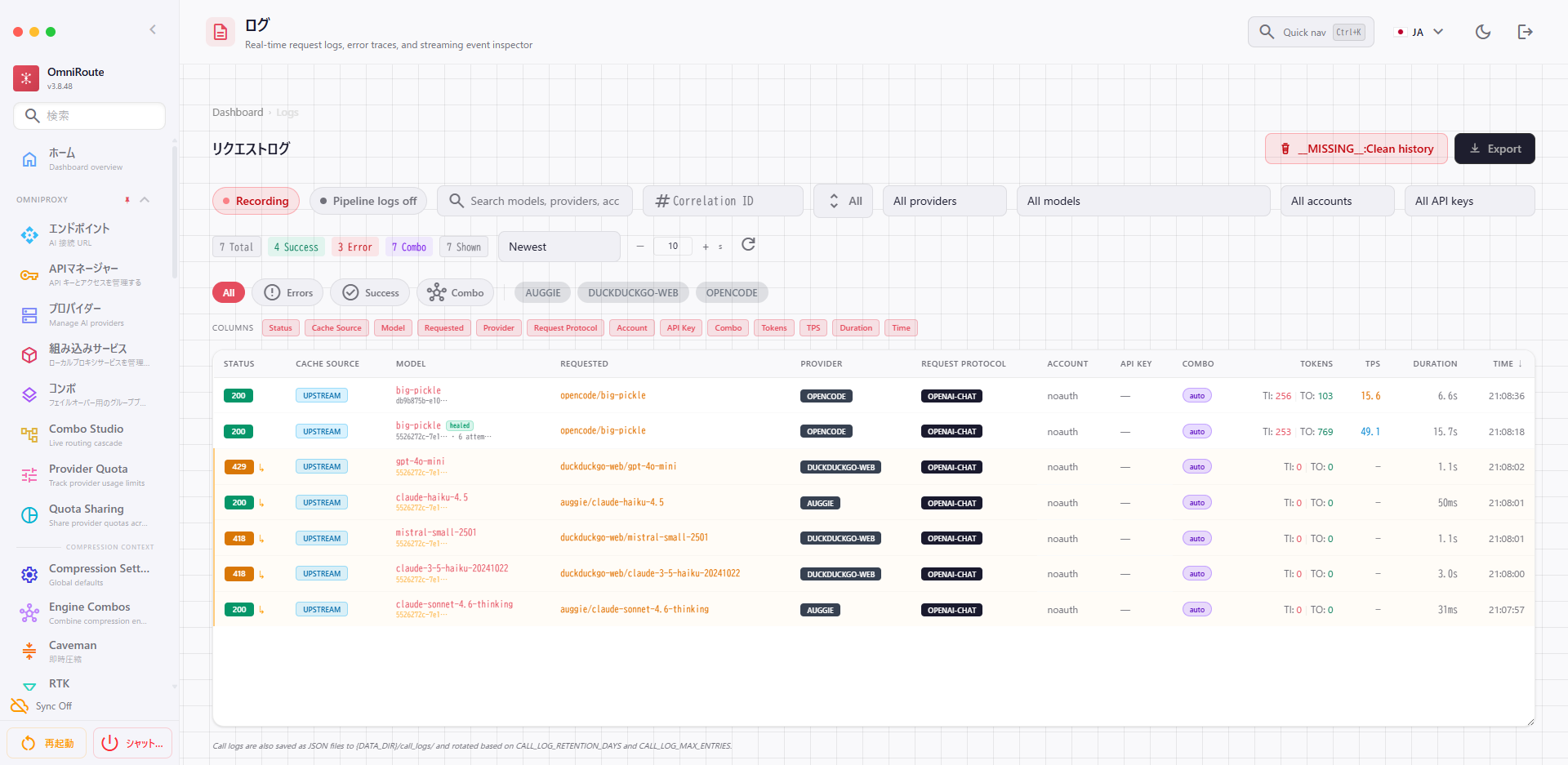1568x765 pixels.
Task: Toggle the Model column chip
Action: coord(393,328)
